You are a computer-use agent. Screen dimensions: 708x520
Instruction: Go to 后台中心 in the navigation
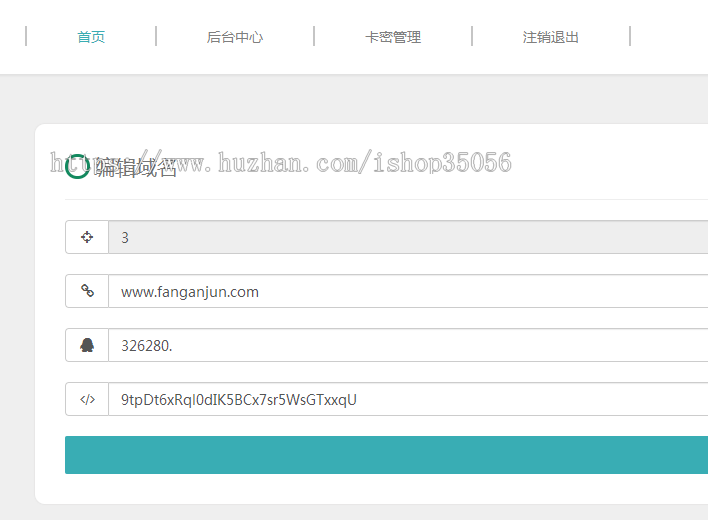coord(235,37)
